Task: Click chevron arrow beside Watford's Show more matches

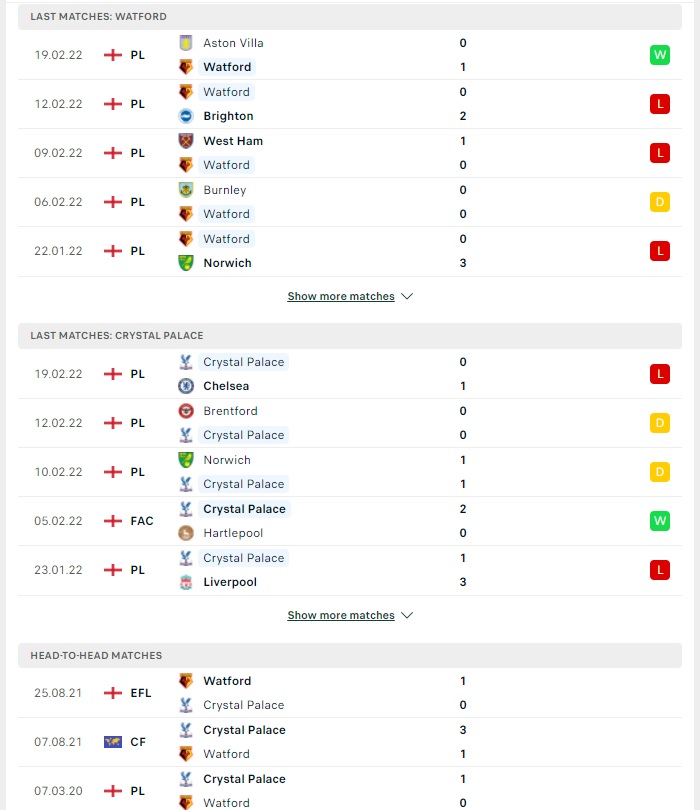Action: click(407, 297)
